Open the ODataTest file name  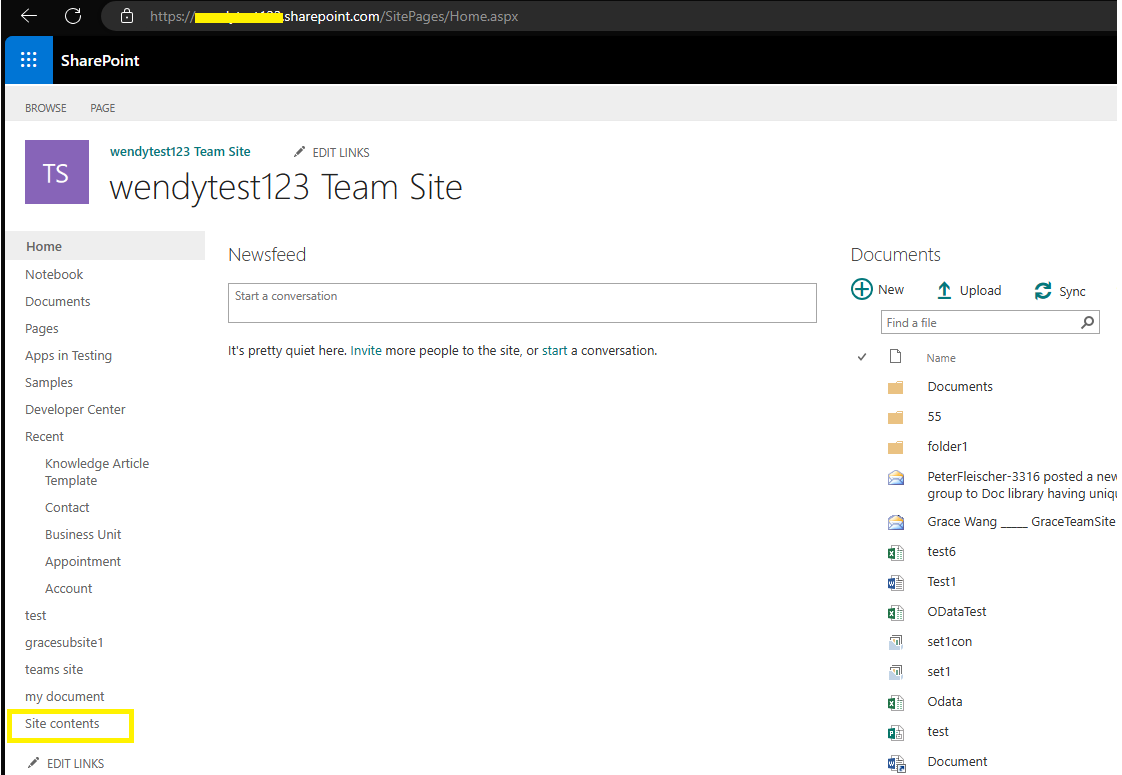[x=957, y=612]
